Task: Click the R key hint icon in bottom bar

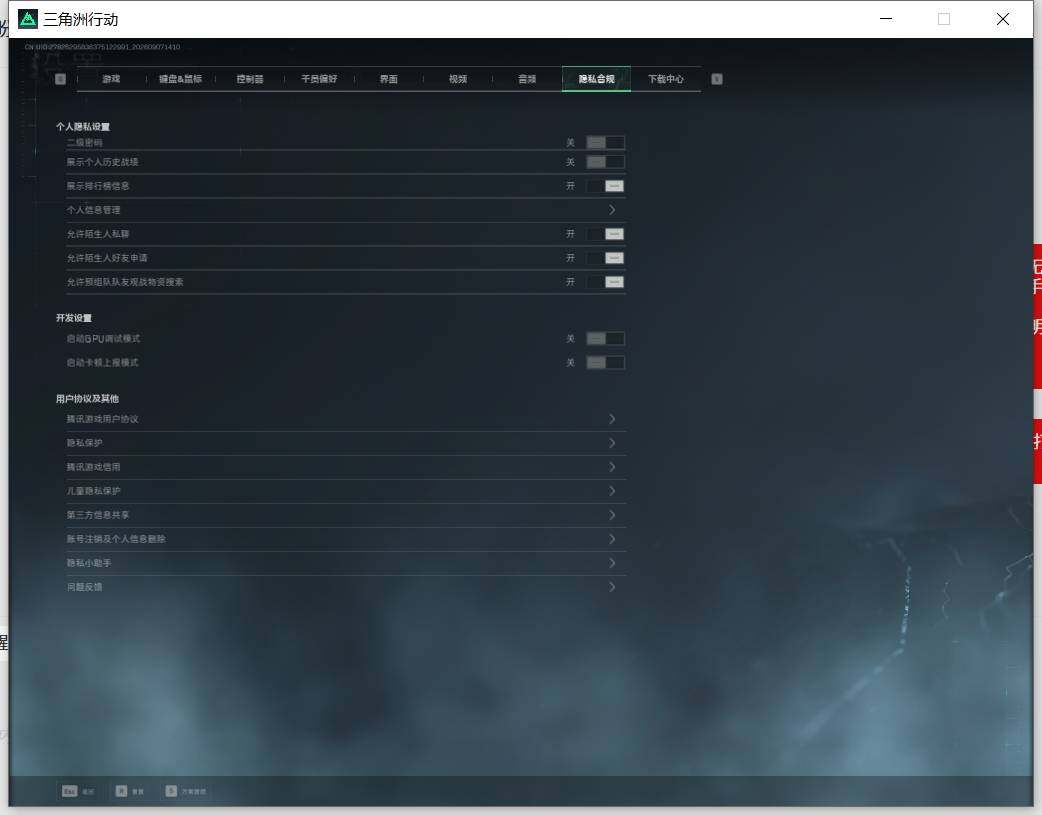Action: pos(121,791)
